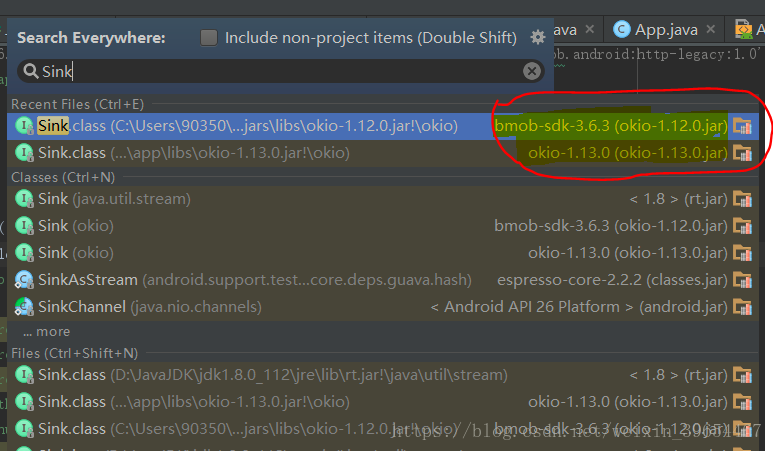Select class Sink (java.util.stream)
The width and height of the screenshot is (773, 451).
click(383, 199)
